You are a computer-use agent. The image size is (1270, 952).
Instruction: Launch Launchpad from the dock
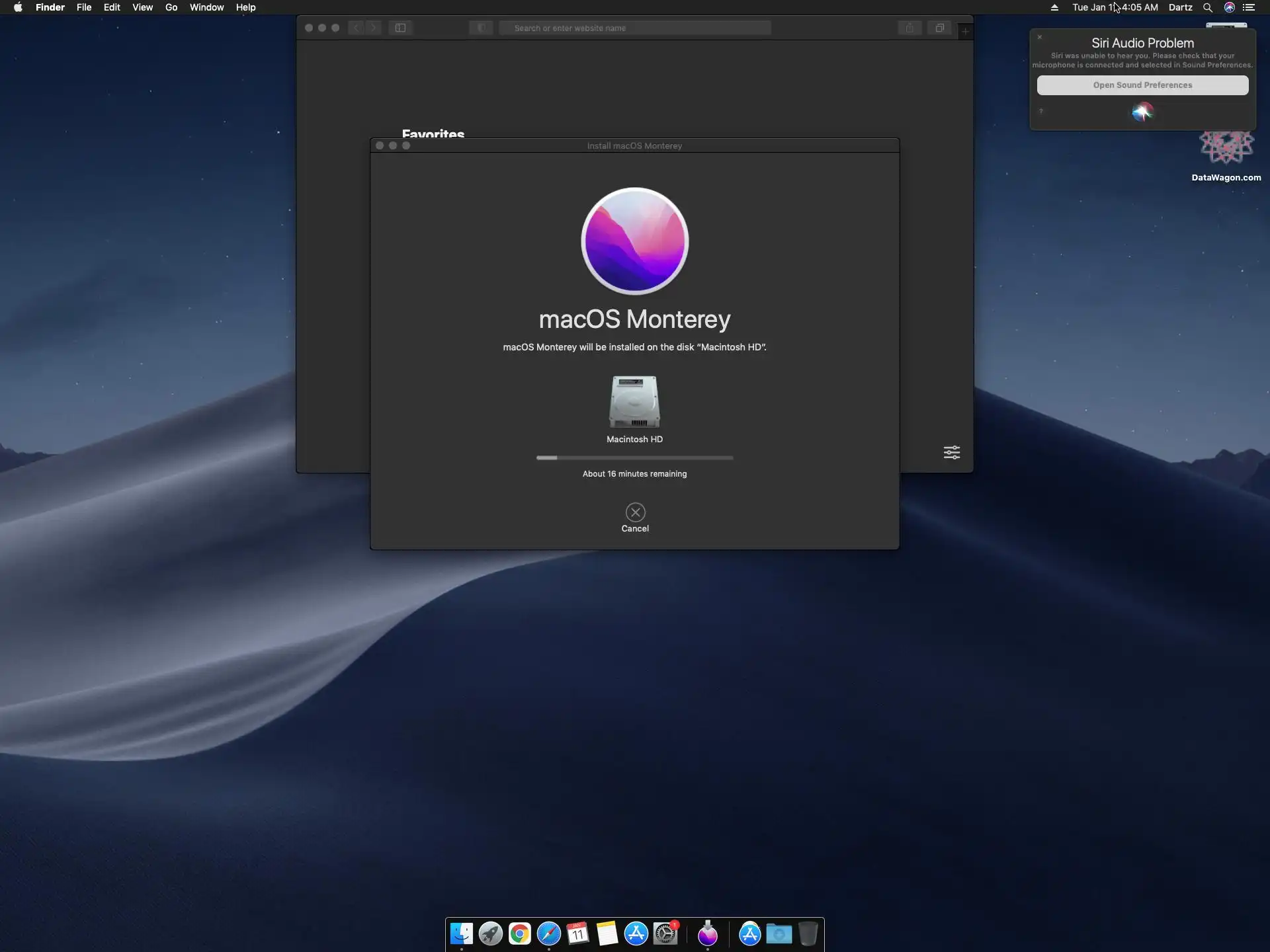click(x=491, y=933)
